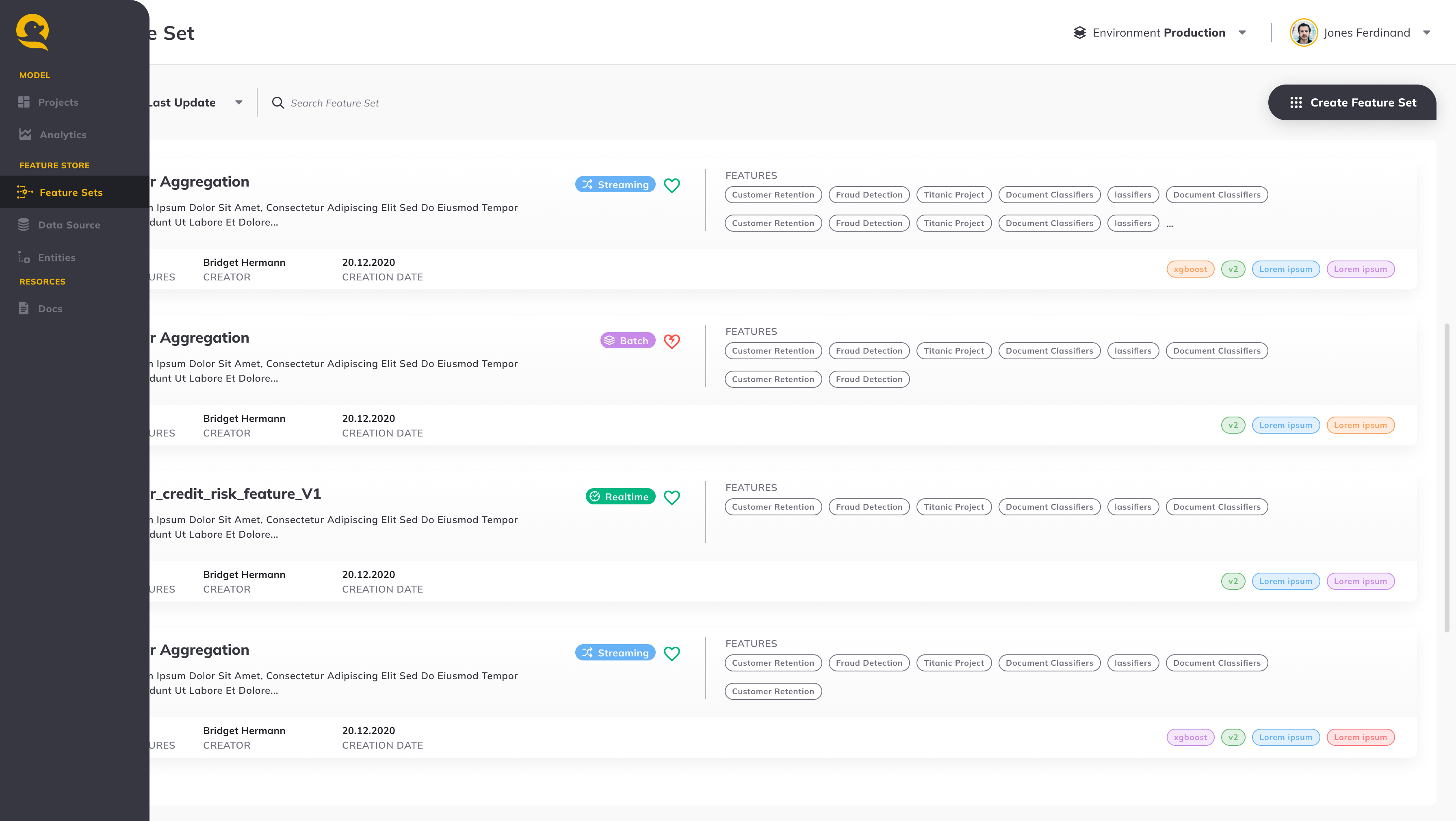
Task: Click the Analytics sidebar icon
Action: (x=25, y=134)
